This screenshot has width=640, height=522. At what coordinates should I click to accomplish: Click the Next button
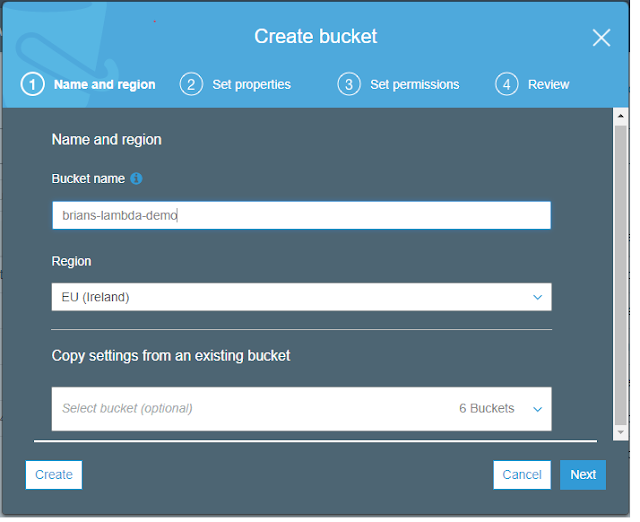click(583, 475)
